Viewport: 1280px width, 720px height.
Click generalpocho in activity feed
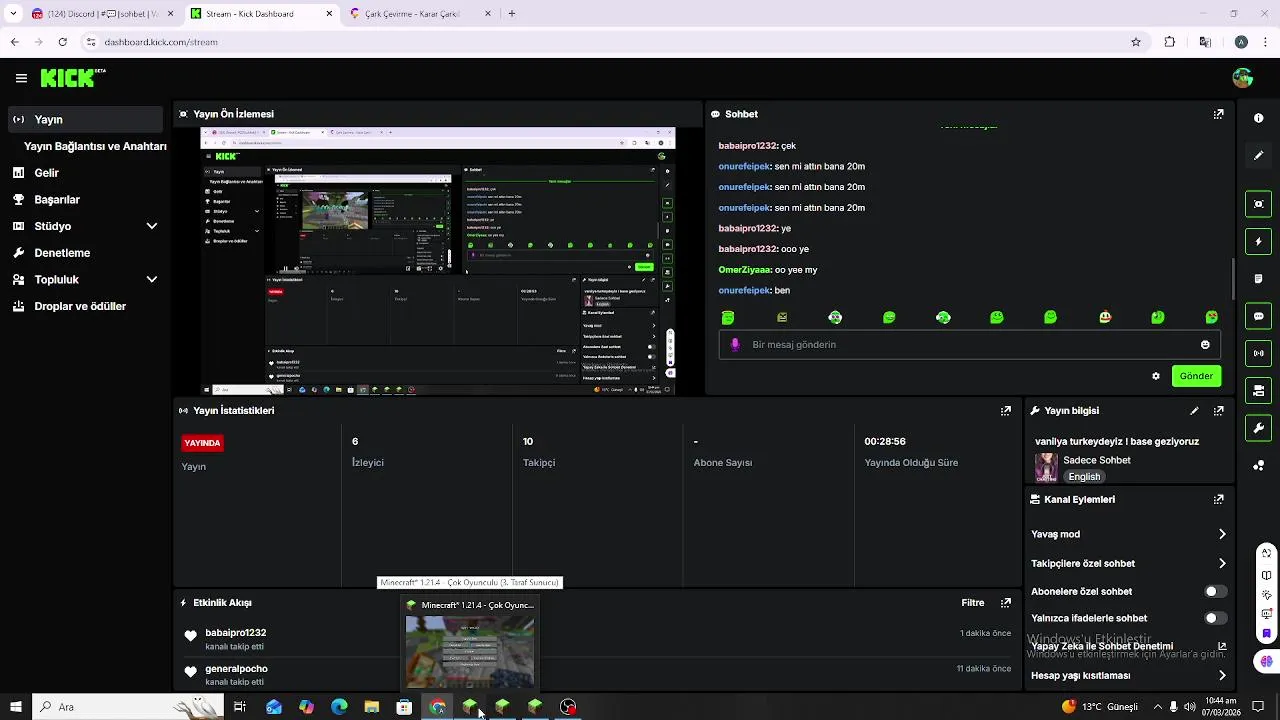tap(237, 669)
